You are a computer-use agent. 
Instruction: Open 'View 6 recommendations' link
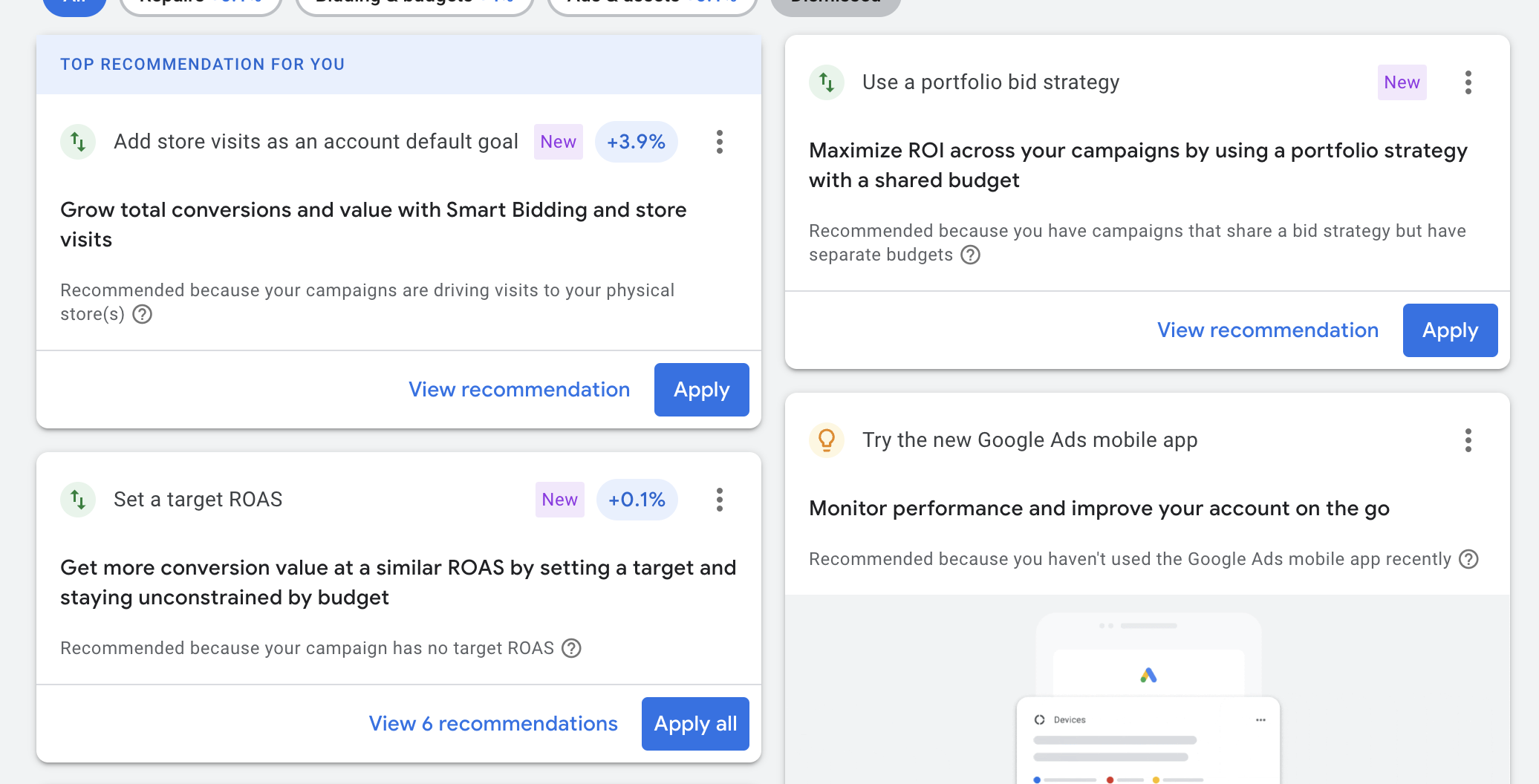(493, 724)
